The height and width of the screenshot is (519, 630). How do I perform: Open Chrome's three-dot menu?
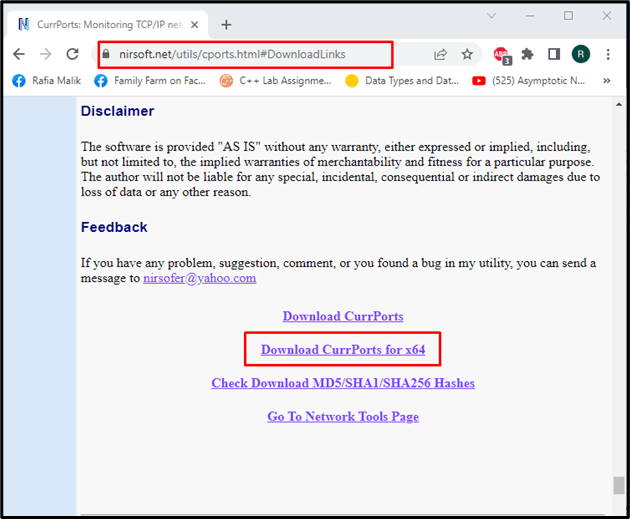coord(608,54)
